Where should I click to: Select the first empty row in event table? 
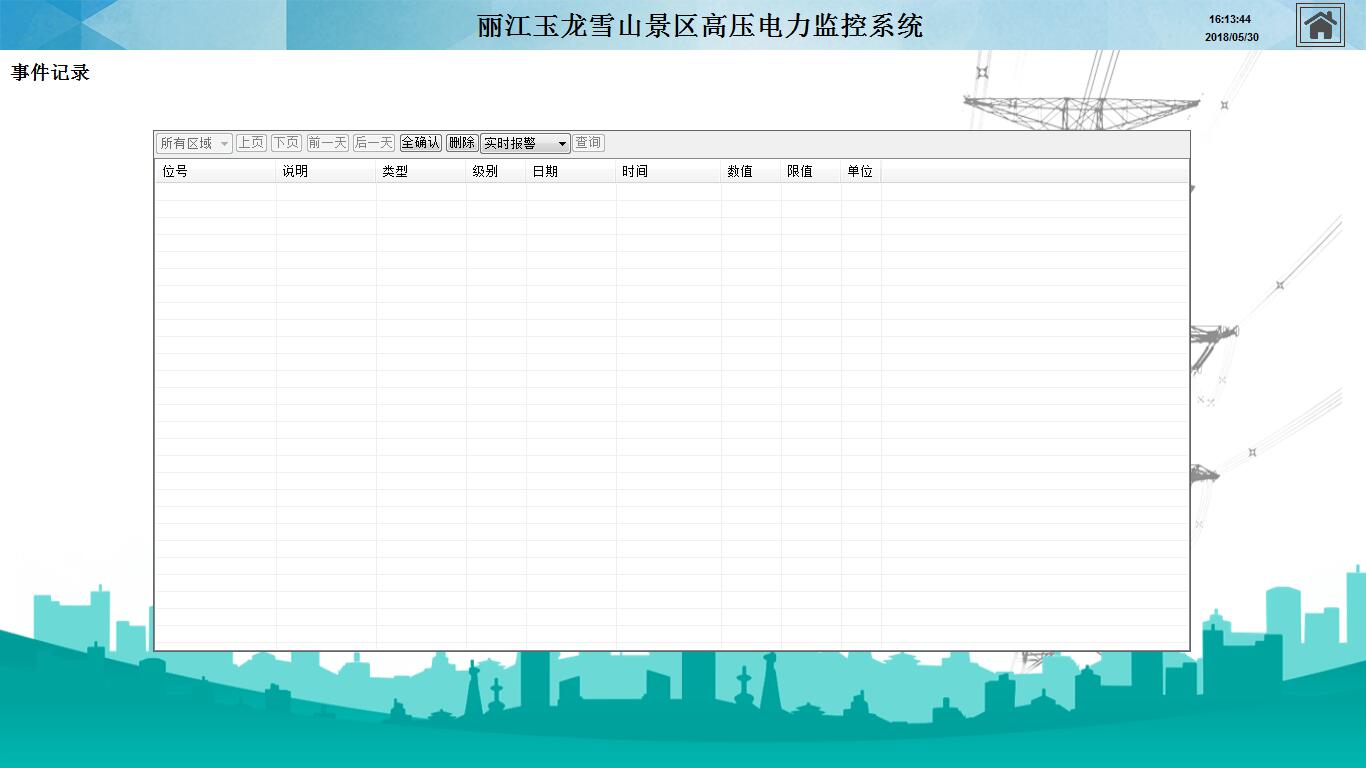coord(670,192)
